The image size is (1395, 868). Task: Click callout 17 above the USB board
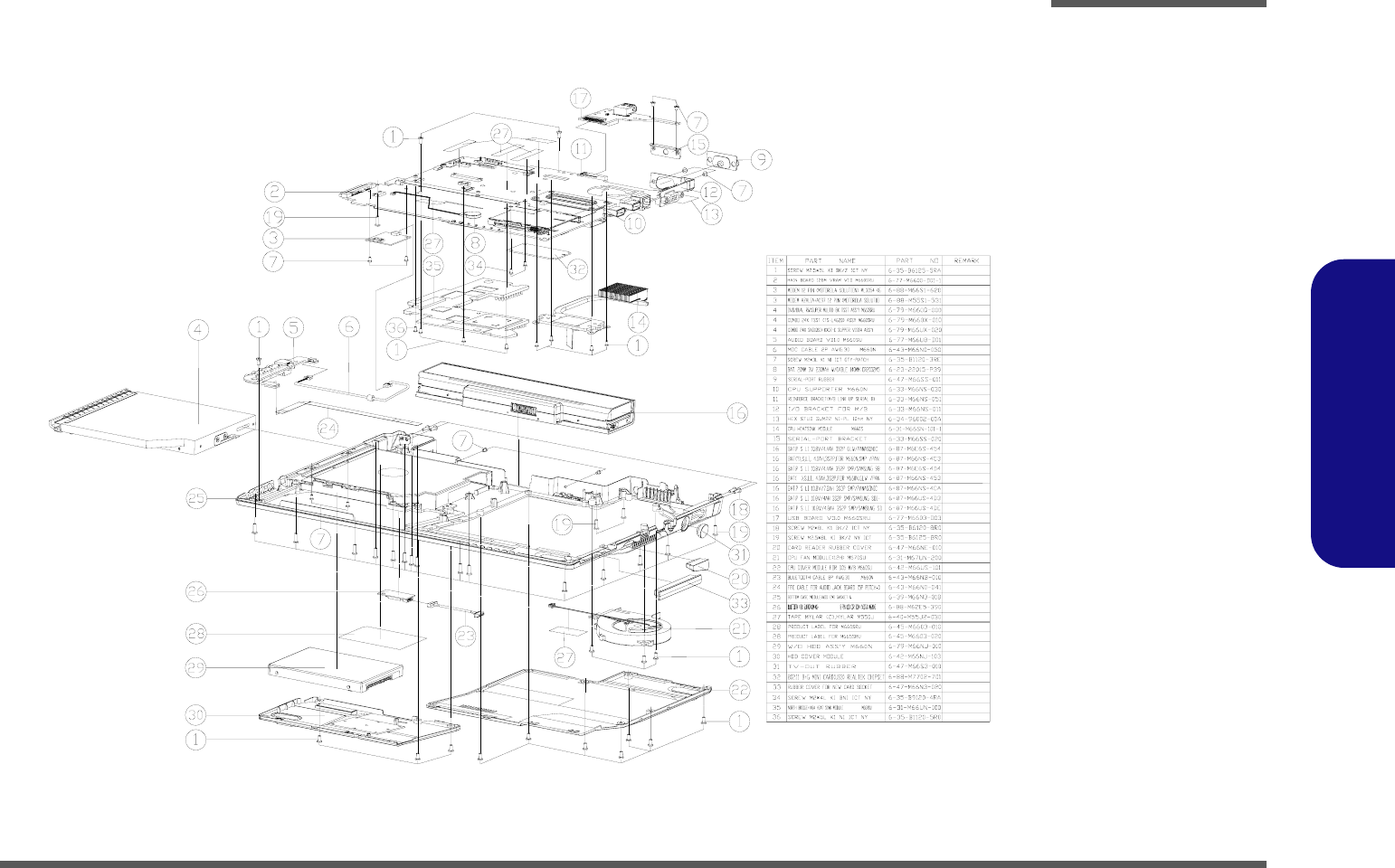pos(580,98)
